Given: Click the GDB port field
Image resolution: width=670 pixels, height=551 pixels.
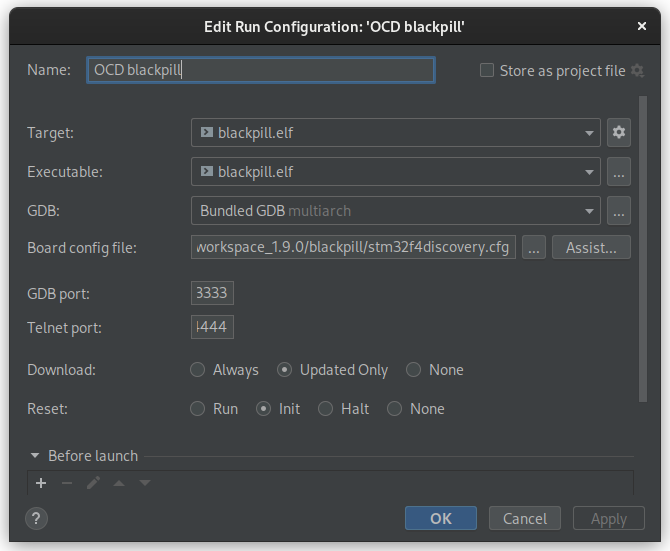Looking at the screenshot, I should point(212,293).
